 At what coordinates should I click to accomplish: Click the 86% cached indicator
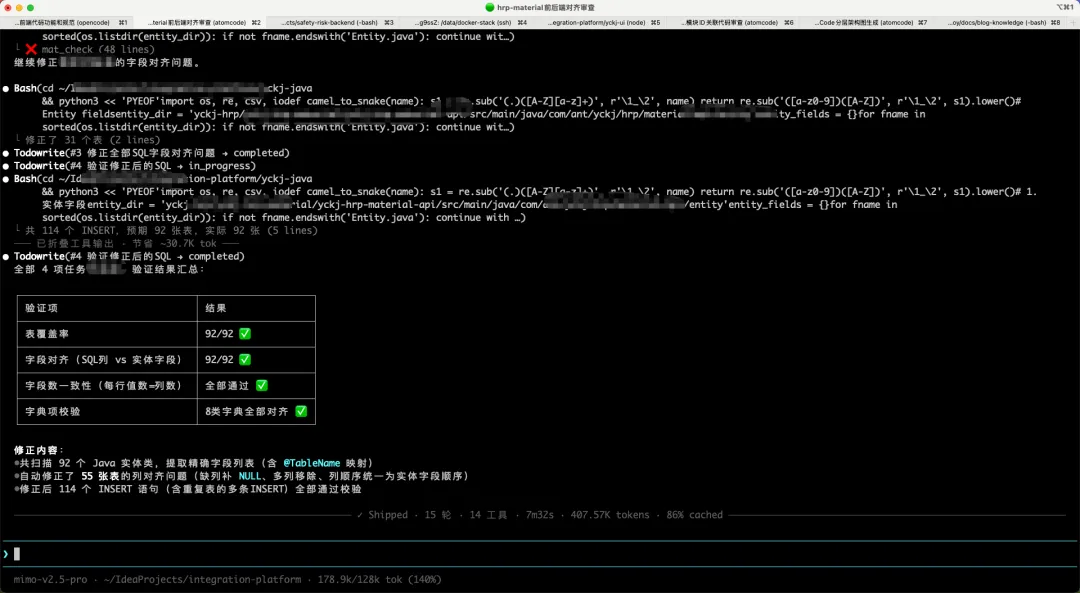click(x=694, y=515)
